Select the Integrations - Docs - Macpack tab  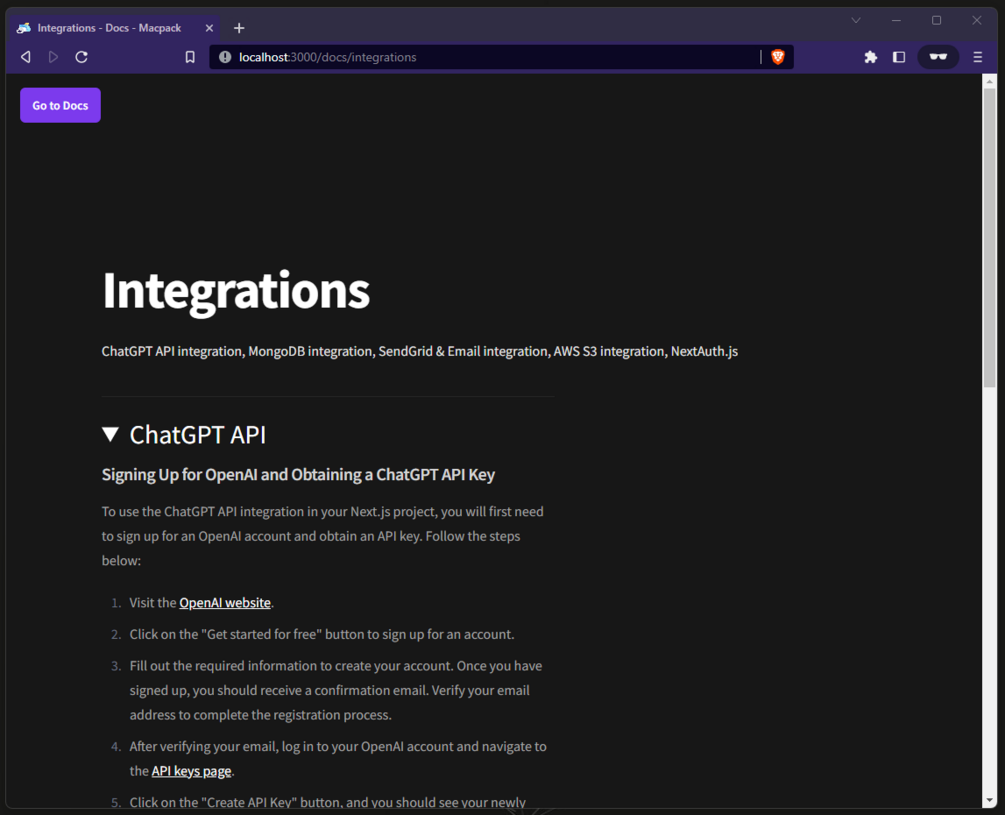click(115, 28)
